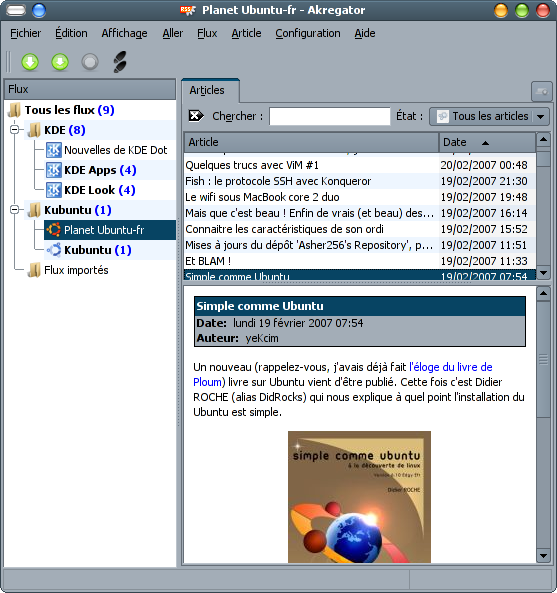Open the Configuration menu
The image size is (557, 593).
(307, 33)
